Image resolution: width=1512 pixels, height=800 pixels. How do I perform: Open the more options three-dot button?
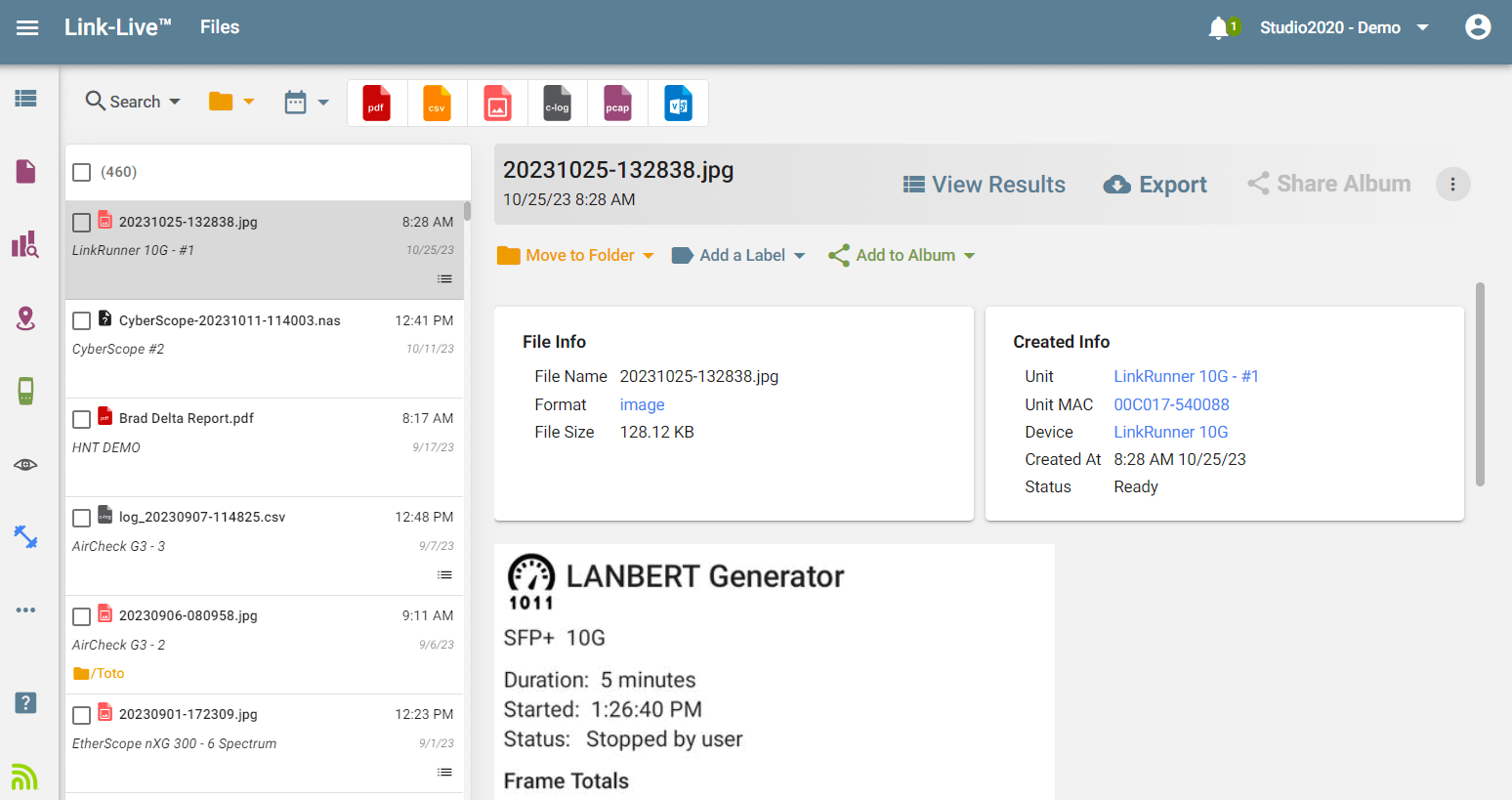point(1452,185)
